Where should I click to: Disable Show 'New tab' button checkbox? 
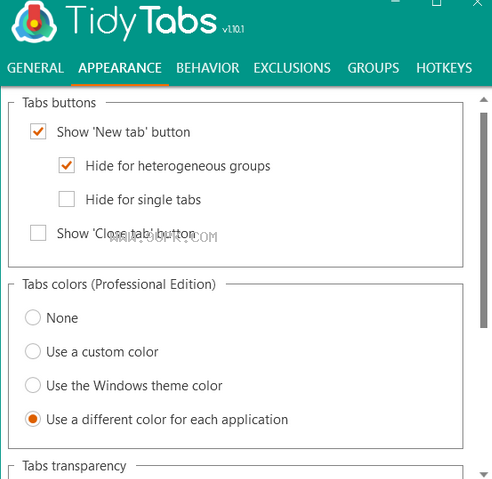click(x=38, y=131)
